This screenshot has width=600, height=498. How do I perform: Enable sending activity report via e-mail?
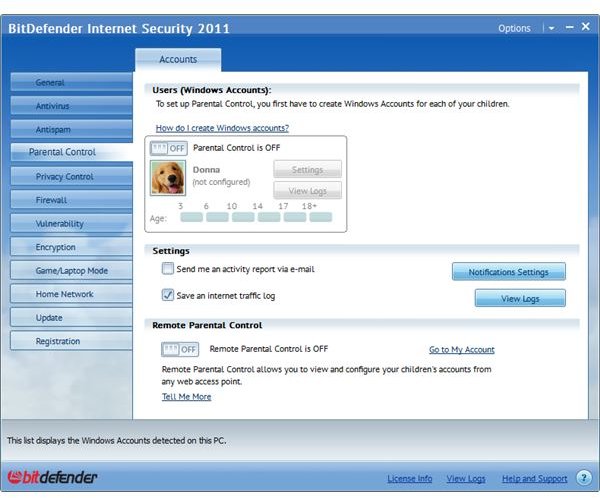pos(168,269)
